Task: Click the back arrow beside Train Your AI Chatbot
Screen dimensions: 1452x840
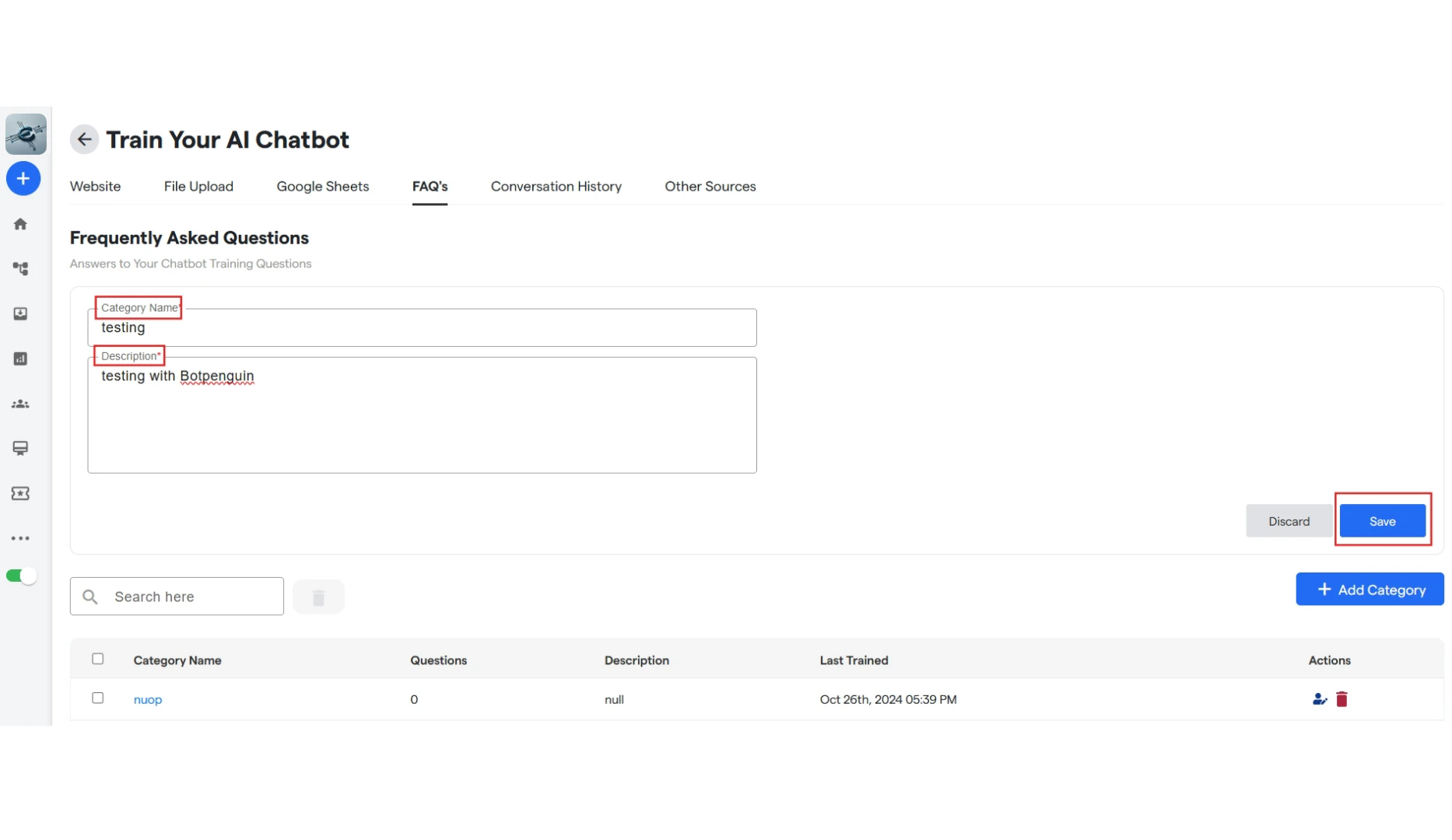Action: 84,139
